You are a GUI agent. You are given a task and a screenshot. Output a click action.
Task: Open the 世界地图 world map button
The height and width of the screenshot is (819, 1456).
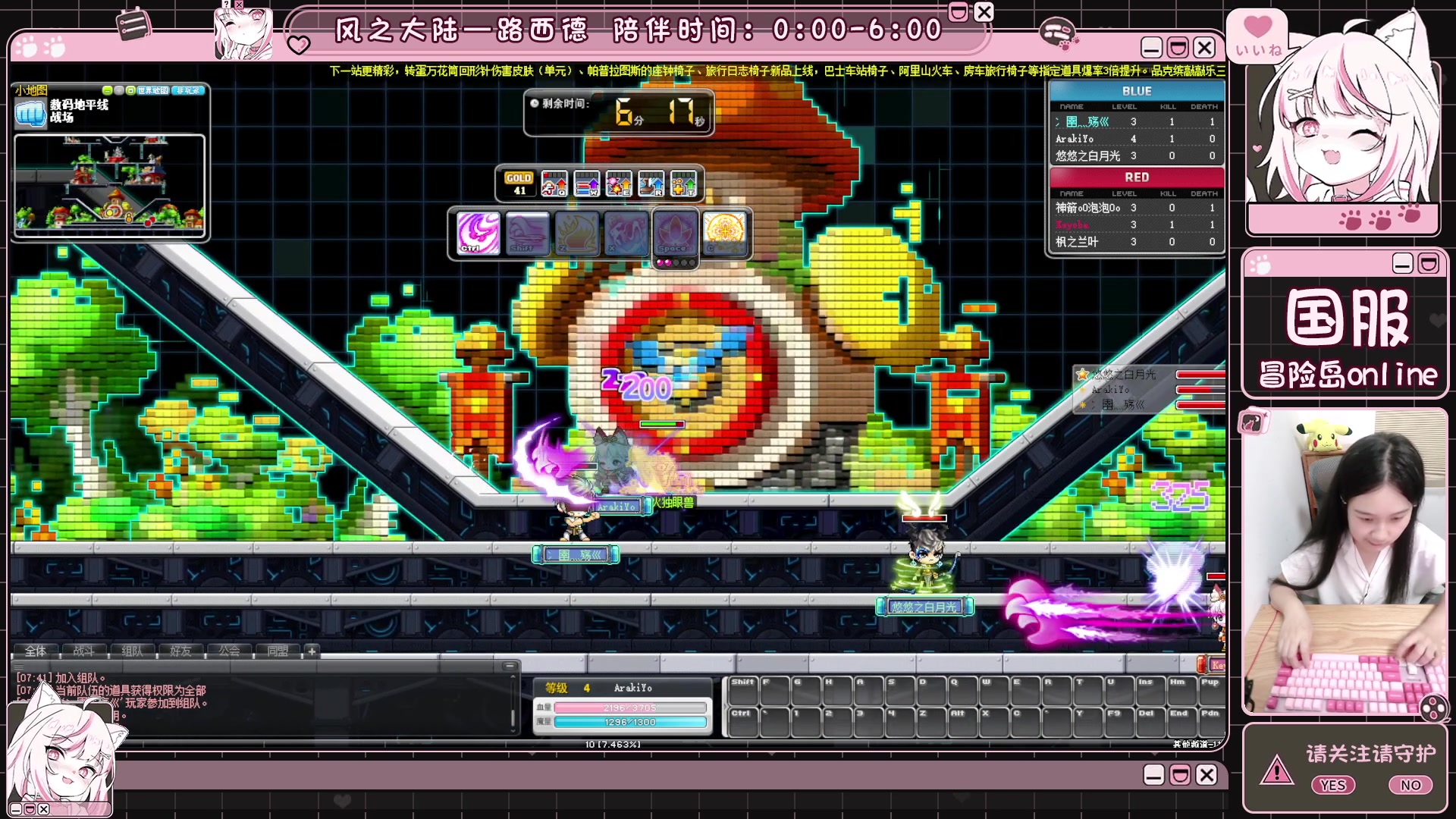pyautogui.click(x=153, y=90)
